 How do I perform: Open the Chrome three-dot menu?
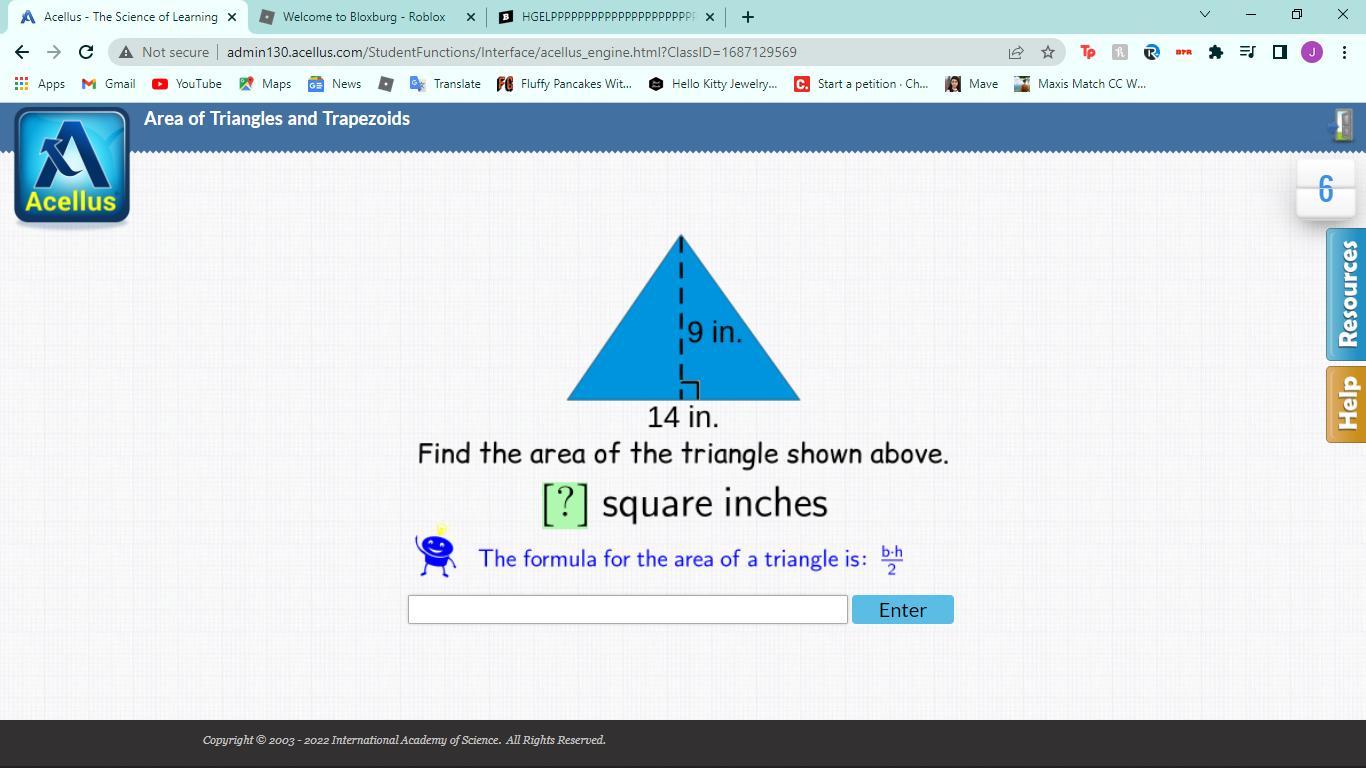(x=1343, y=52)
